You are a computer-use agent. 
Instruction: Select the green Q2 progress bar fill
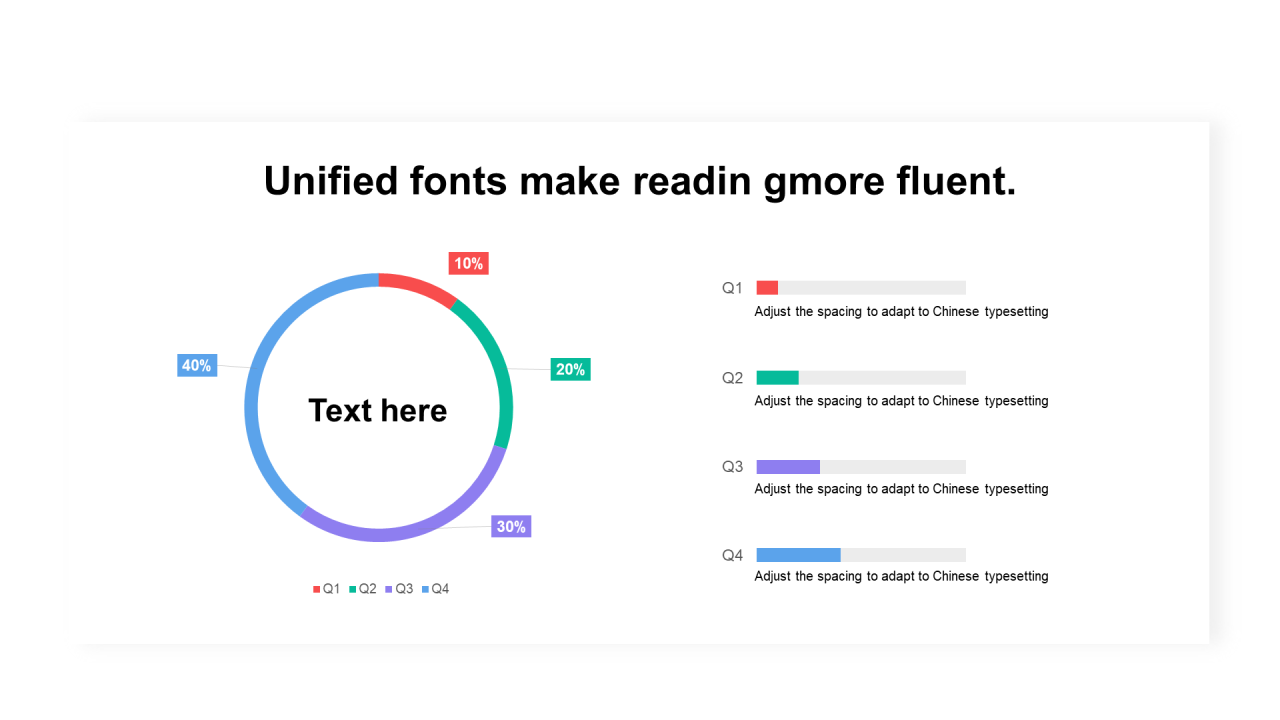point(777,378)
